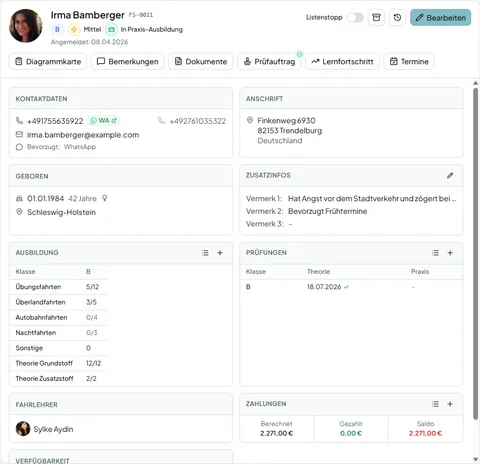Click the Überlandfahrten 3/5 row
Viewport: 480px width, 464px height.
[x=58, y=302]
